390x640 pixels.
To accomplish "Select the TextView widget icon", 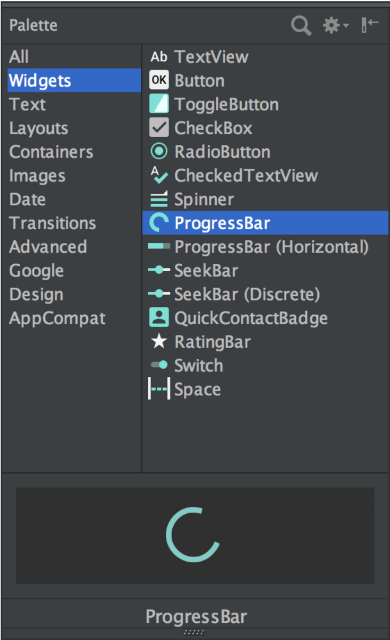I will coord(159,57).
